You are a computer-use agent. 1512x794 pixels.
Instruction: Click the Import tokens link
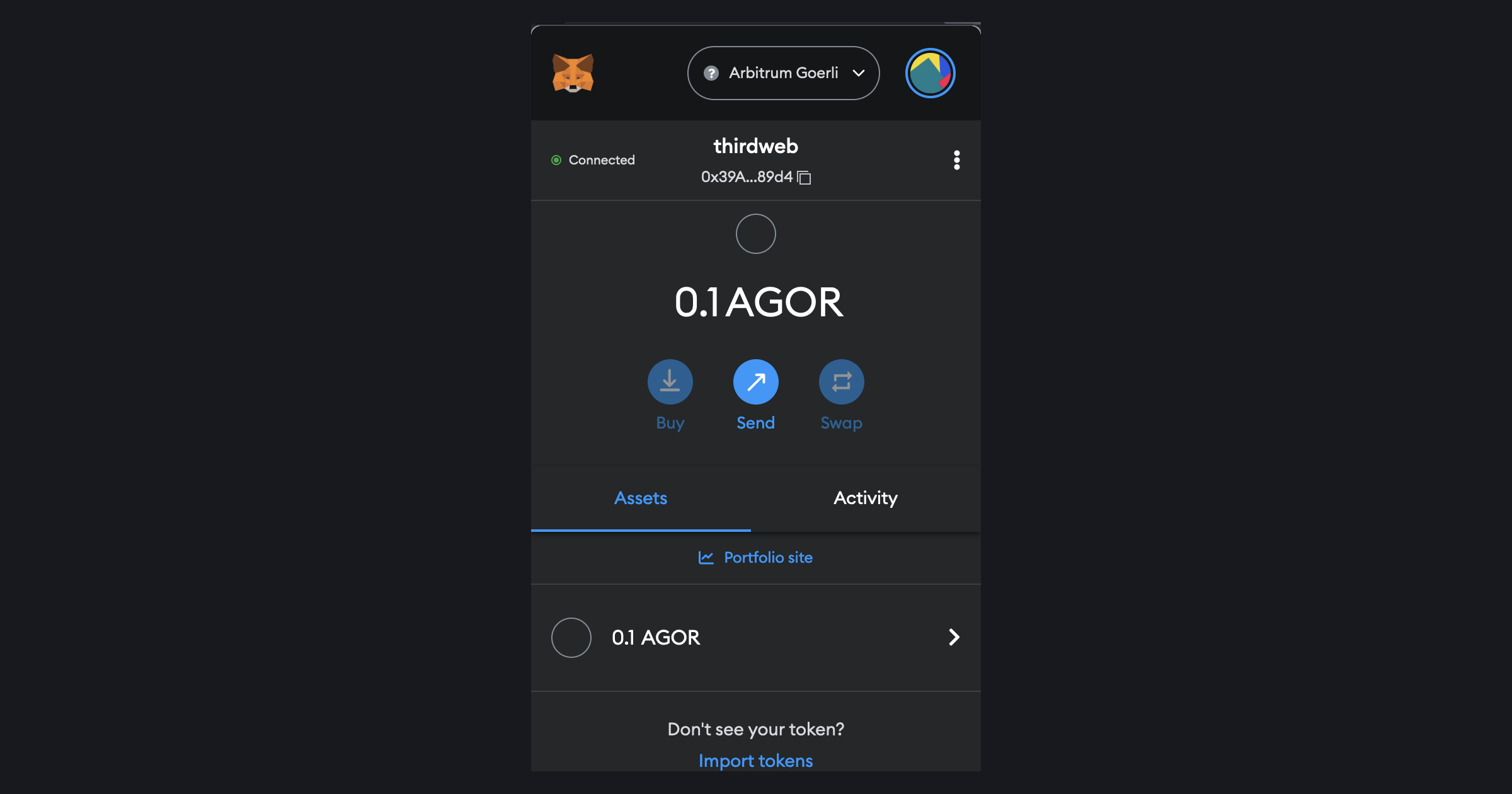tap(756, 760)
